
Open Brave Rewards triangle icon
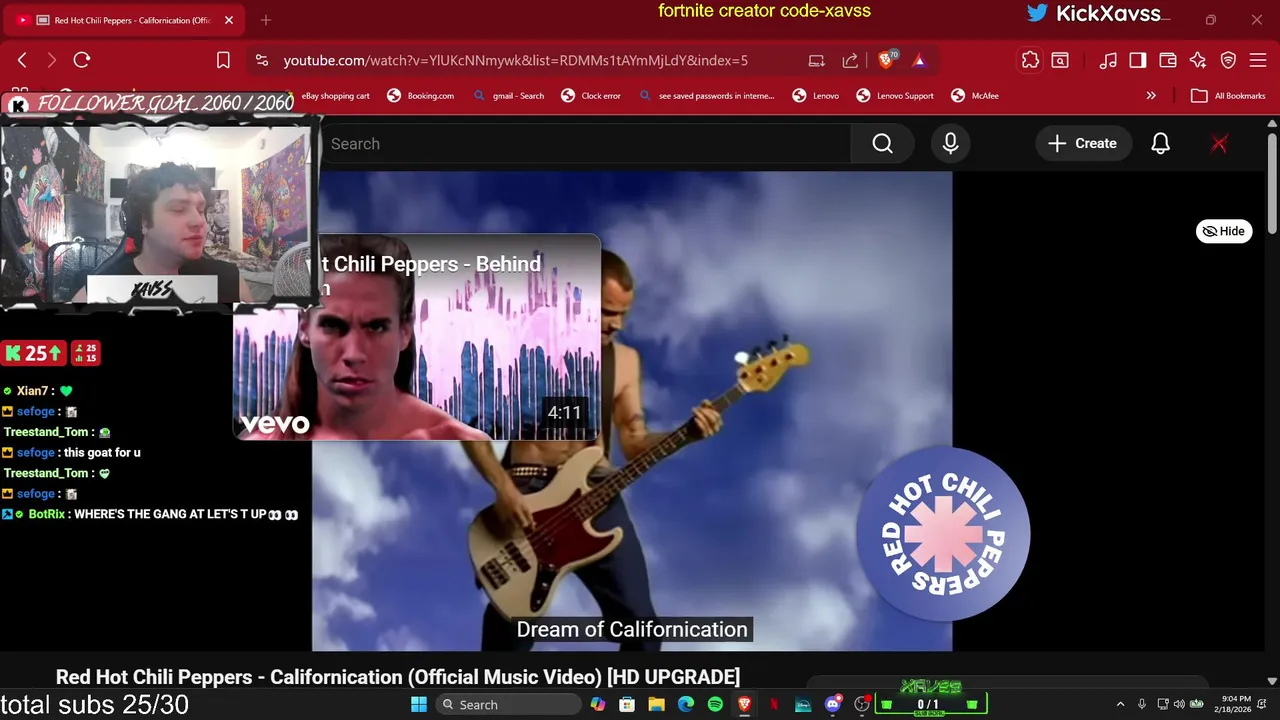(x=919, y=60)
